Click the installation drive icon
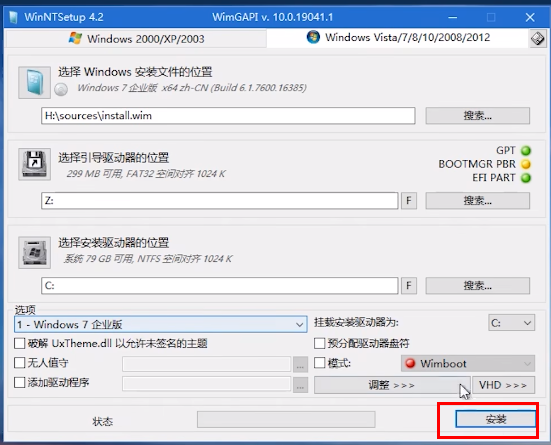551x445 pixels. tap(34, 252)
